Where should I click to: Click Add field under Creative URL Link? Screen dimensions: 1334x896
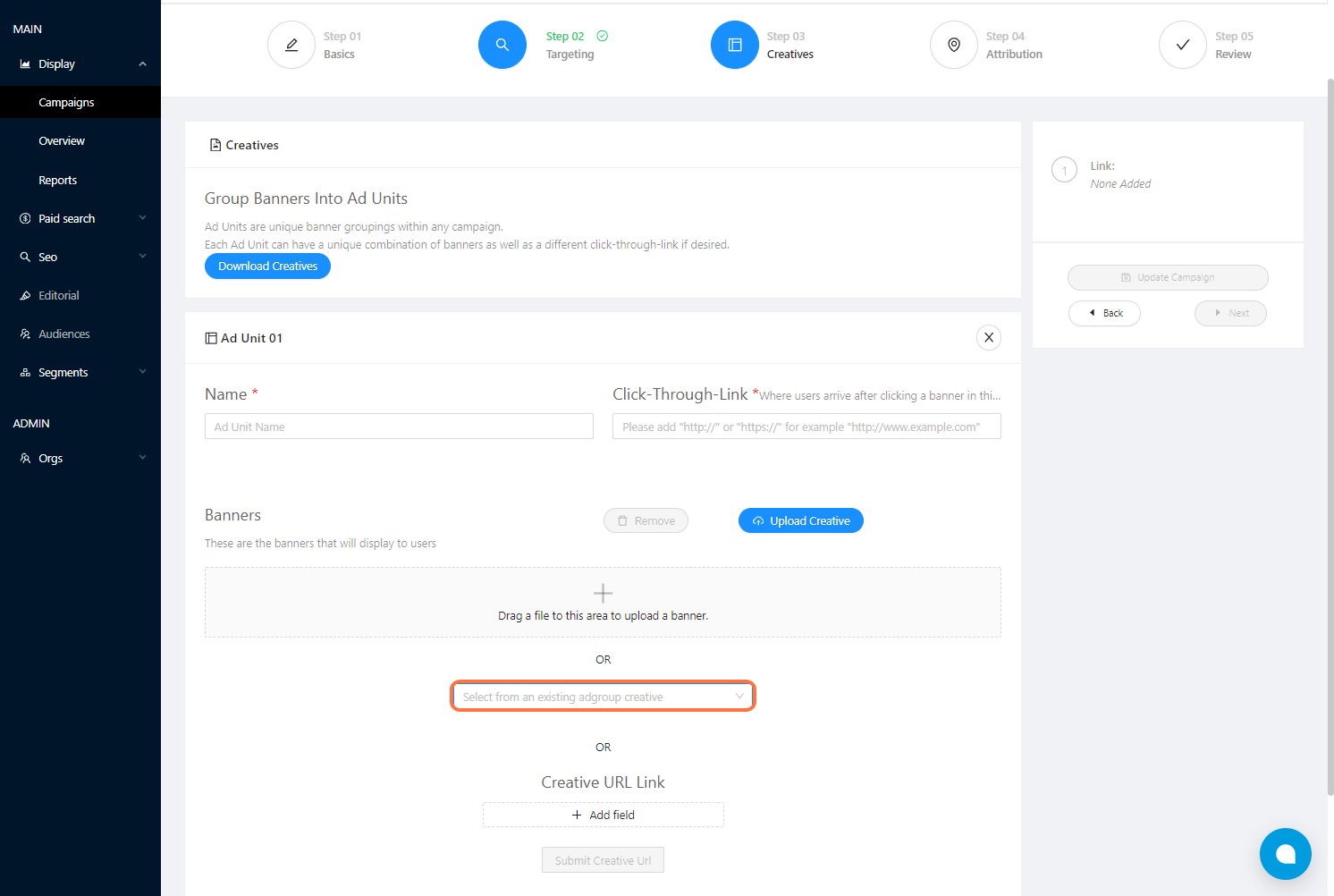[x=604, y=815]
